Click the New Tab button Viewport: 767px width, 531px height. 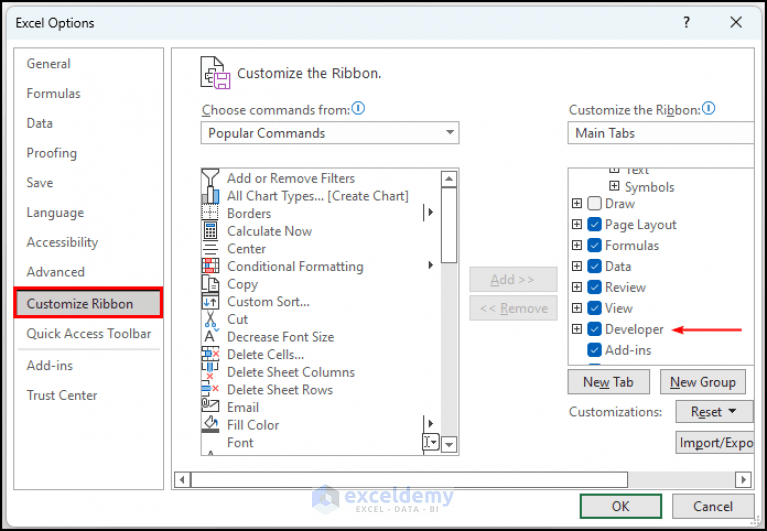(609, 382)
